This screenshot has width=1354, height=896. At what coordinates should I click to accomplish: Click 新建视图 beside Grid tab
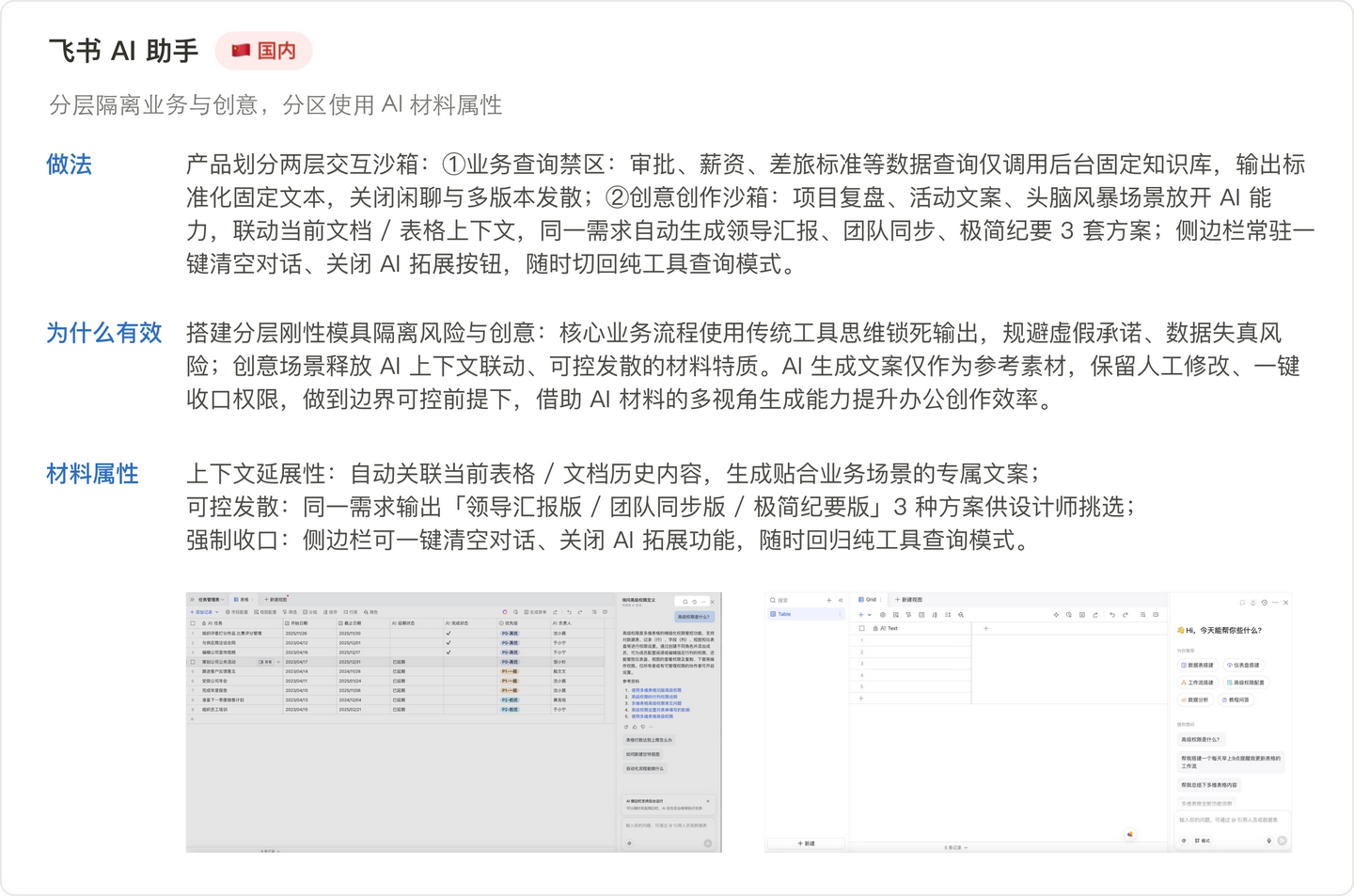pos(908,600)
